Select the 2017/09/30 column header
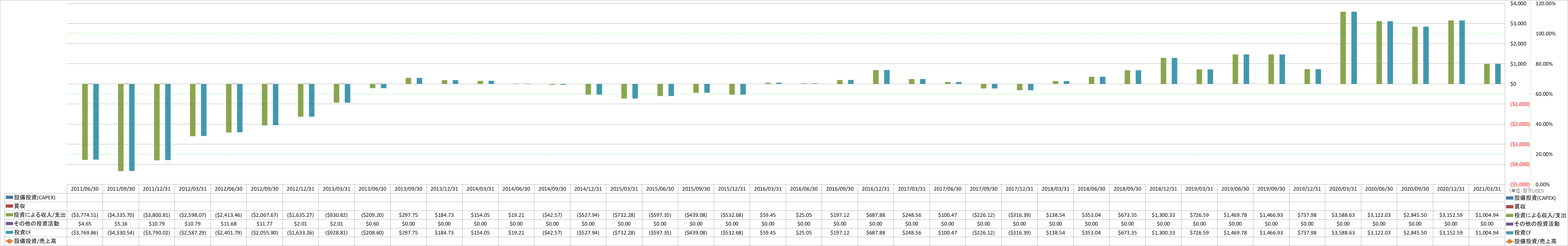This screenshot has width=1568, height=246. tap(984, 189)
